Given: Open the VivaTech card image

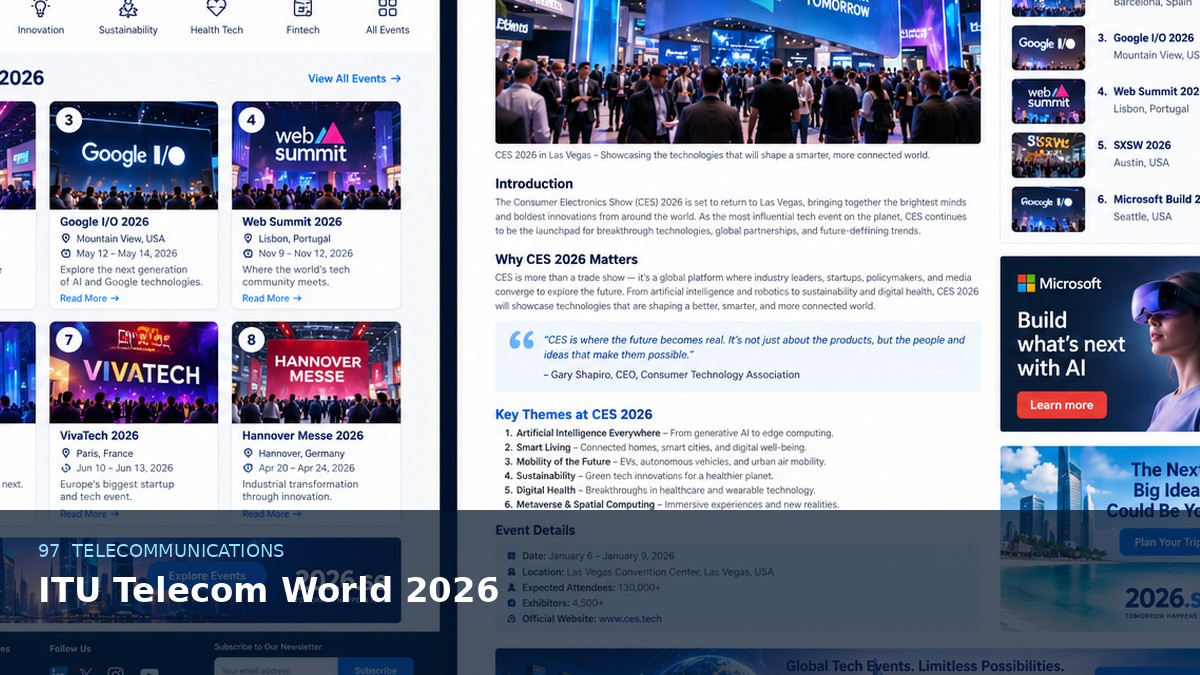Looking at the screenshot, I should click(133, 372).
